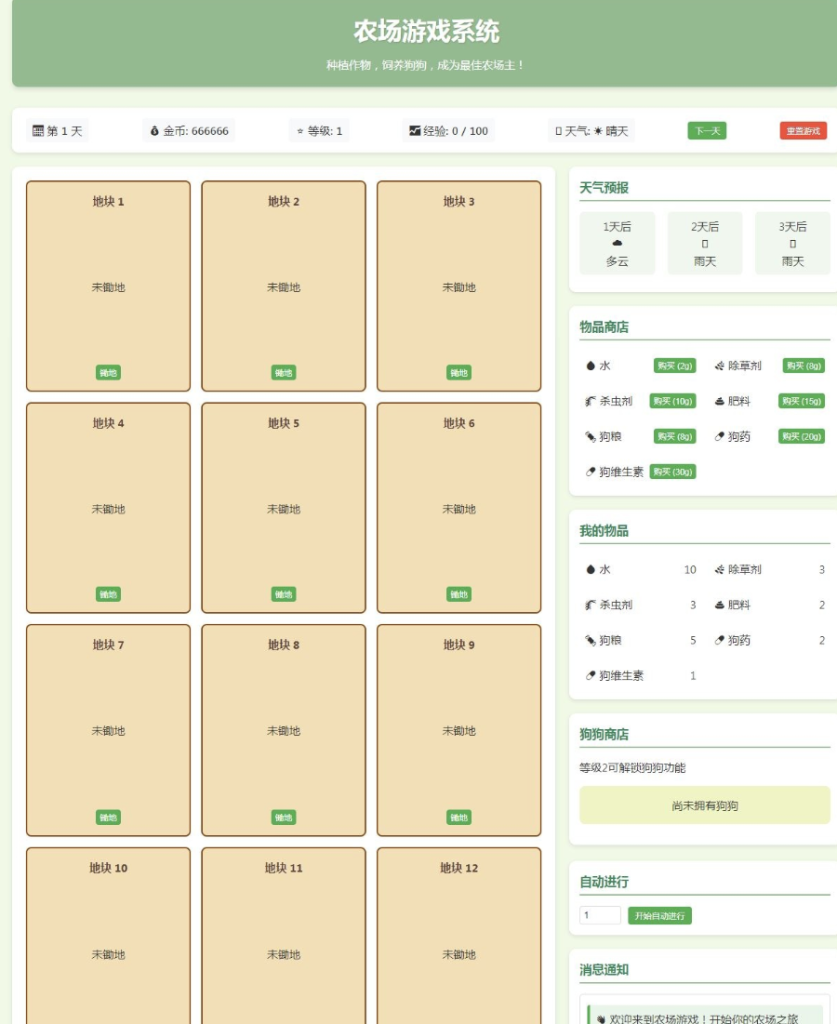The image size is (837, 1024).
Task: Click the 肥料 fertilizer icon
Action: coord(718,403)
